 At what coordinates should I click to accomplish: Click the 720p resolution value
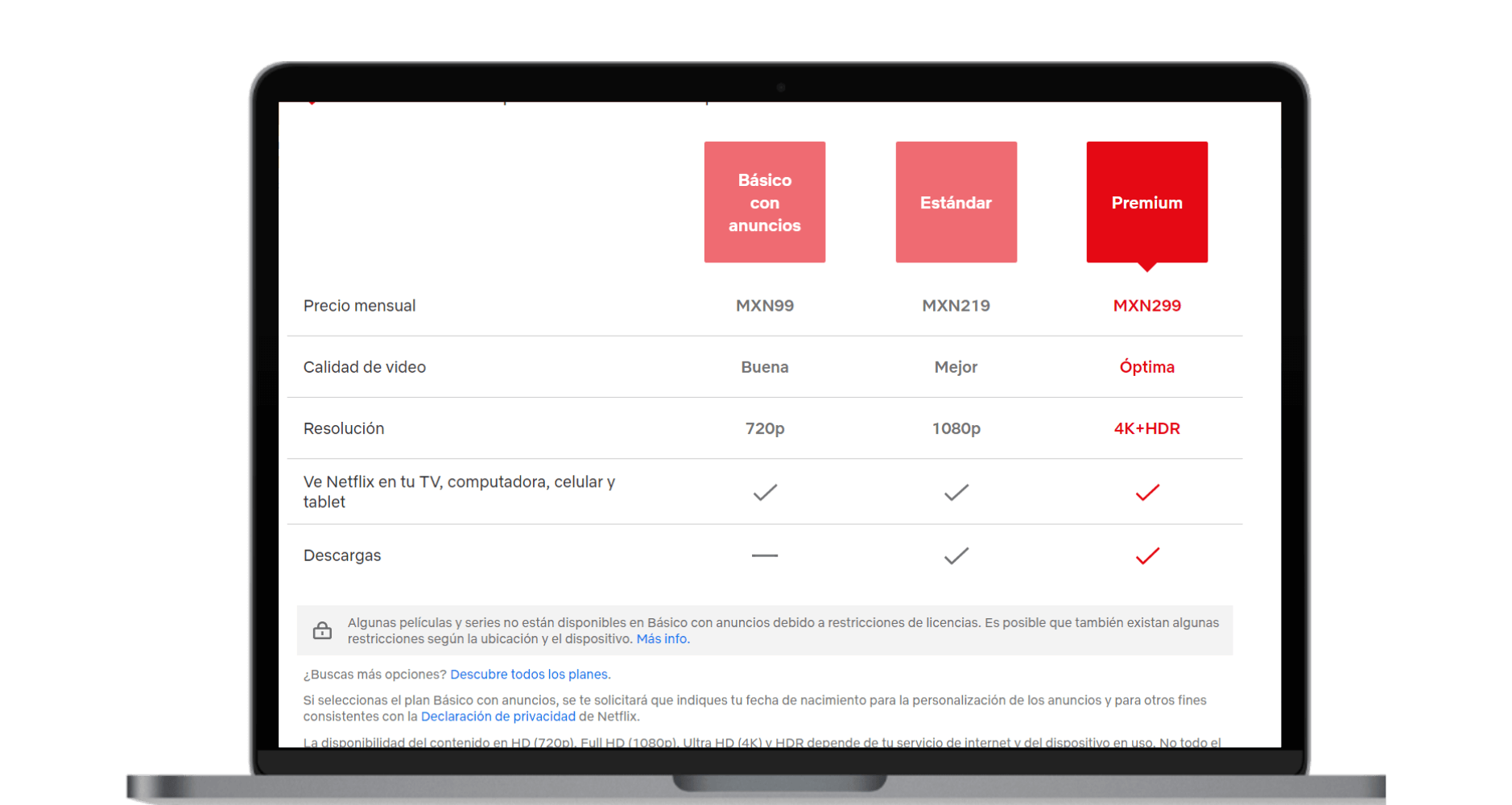764,428
